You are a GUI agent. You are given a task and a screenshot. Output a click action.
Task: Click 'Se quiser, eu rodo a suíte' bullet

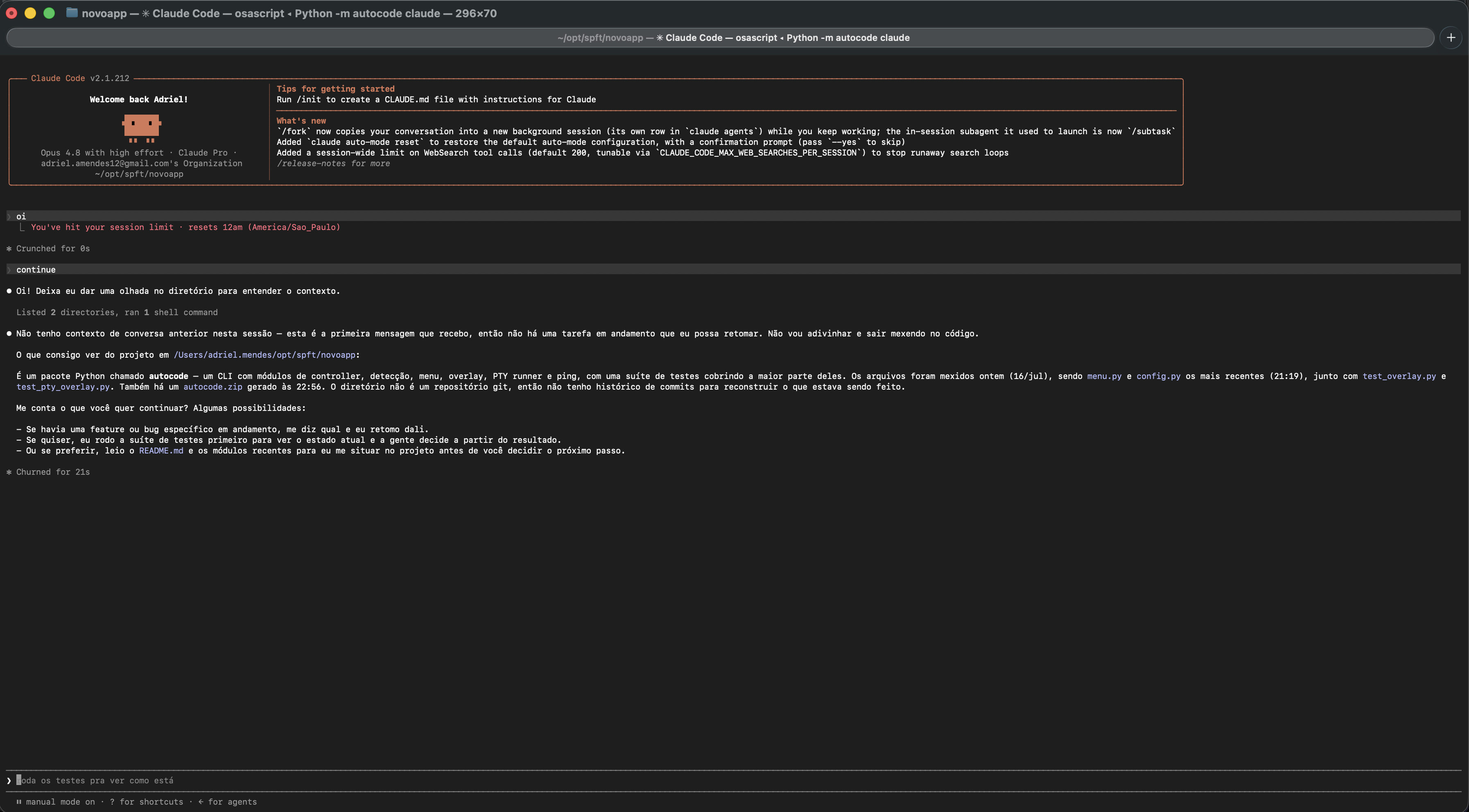click(x=289, y=440)
